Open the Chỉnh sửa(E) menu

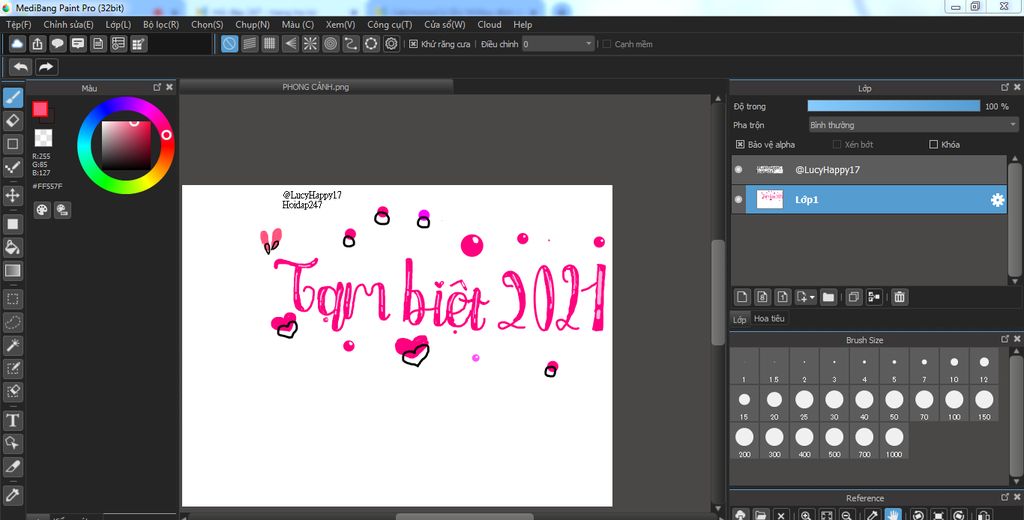click(69, 24)
